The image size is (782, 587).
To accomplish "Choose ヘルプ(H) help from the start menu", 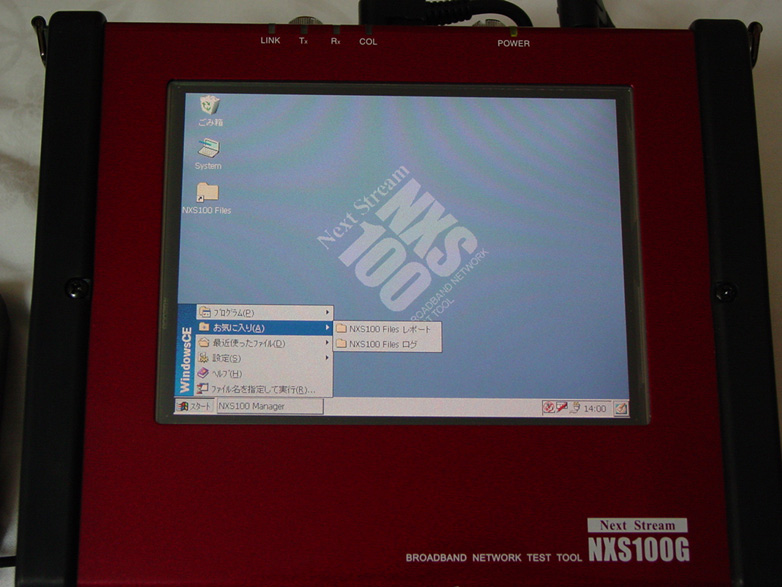I will pyautogui.click(x=264, y=374).
